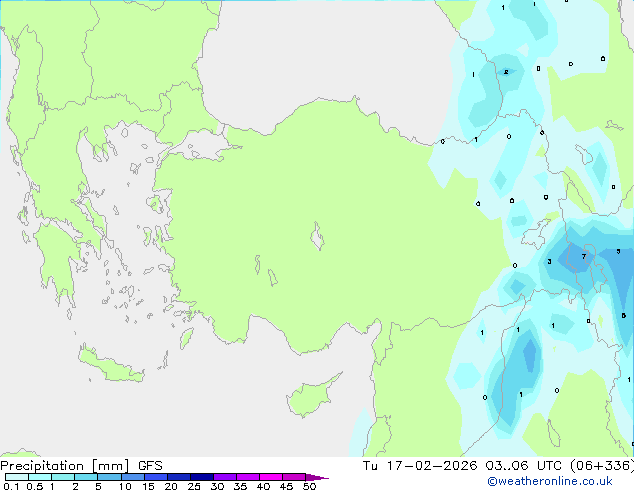Choose the 40–45 mm bright magenta swatch

[271, 477]
